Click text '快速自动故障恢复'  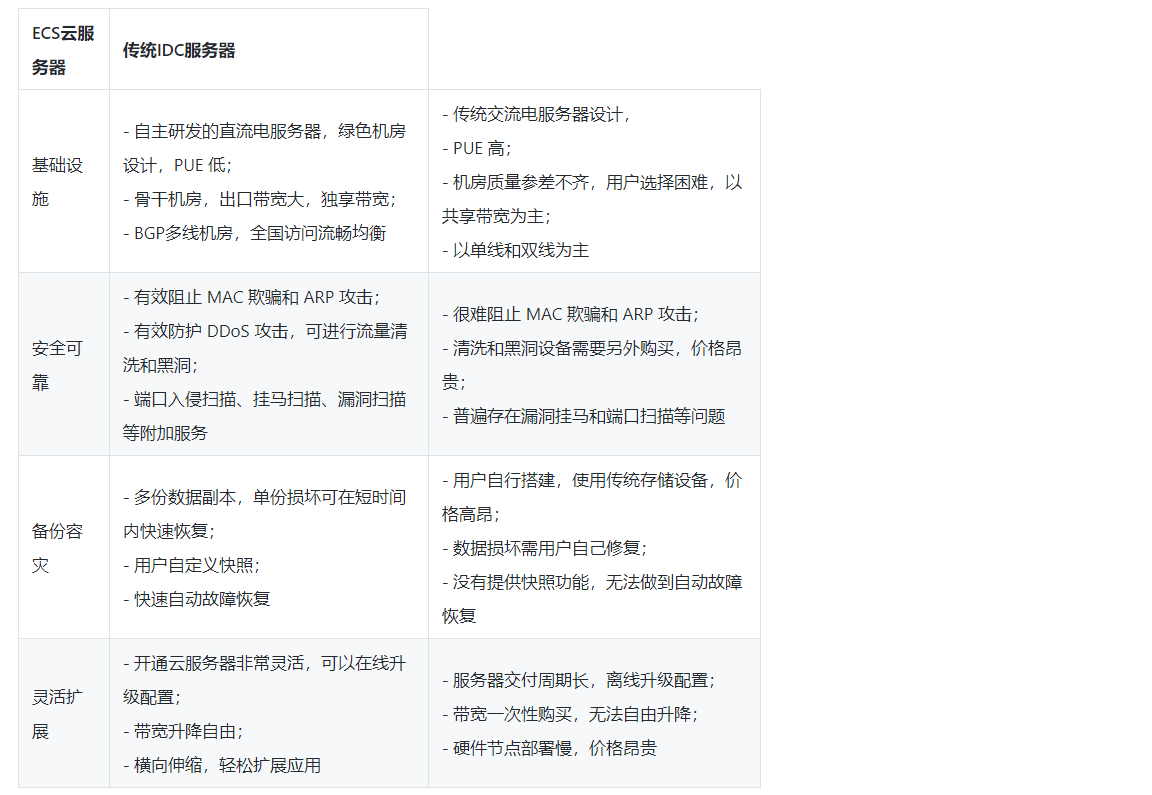pos(202,599)
